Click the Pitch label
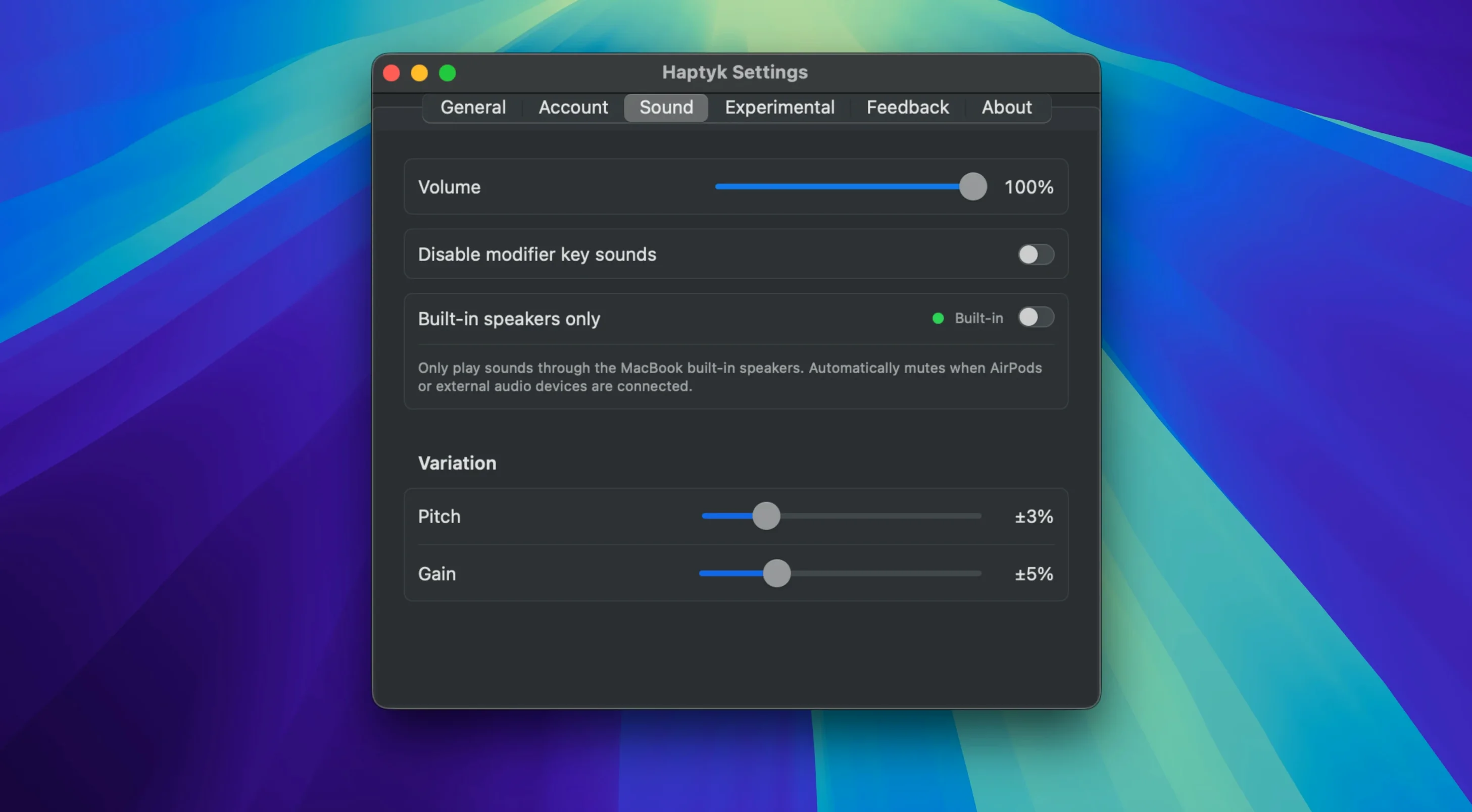This screenshot has height=812, width=1472. (439, 517)
